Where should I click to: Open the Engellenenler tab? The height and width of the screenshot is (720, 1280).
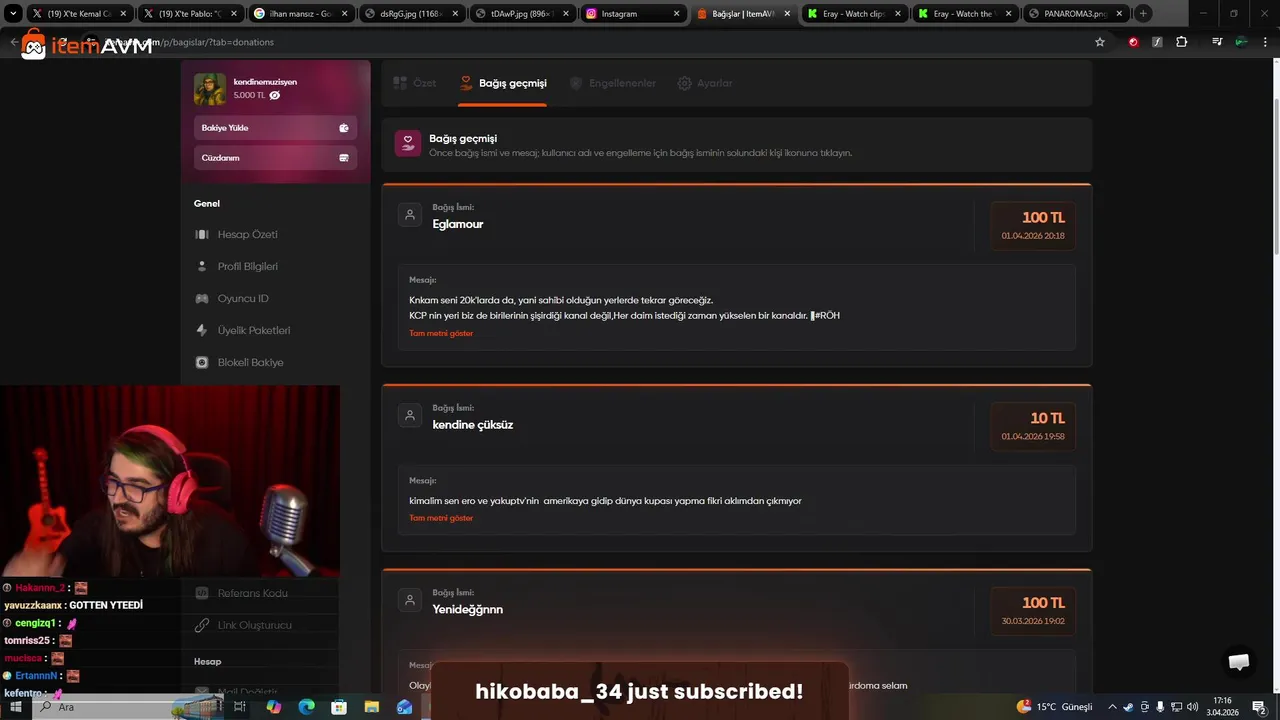(612, 83)
